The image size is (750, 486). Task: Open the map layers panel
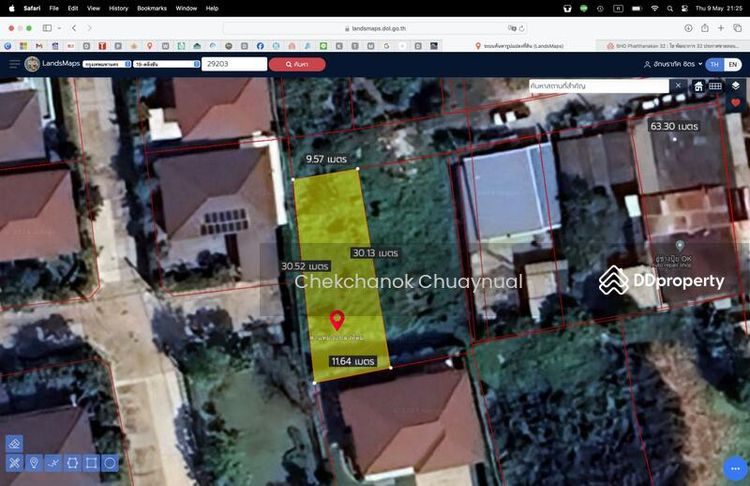click(x=735, y=86)
